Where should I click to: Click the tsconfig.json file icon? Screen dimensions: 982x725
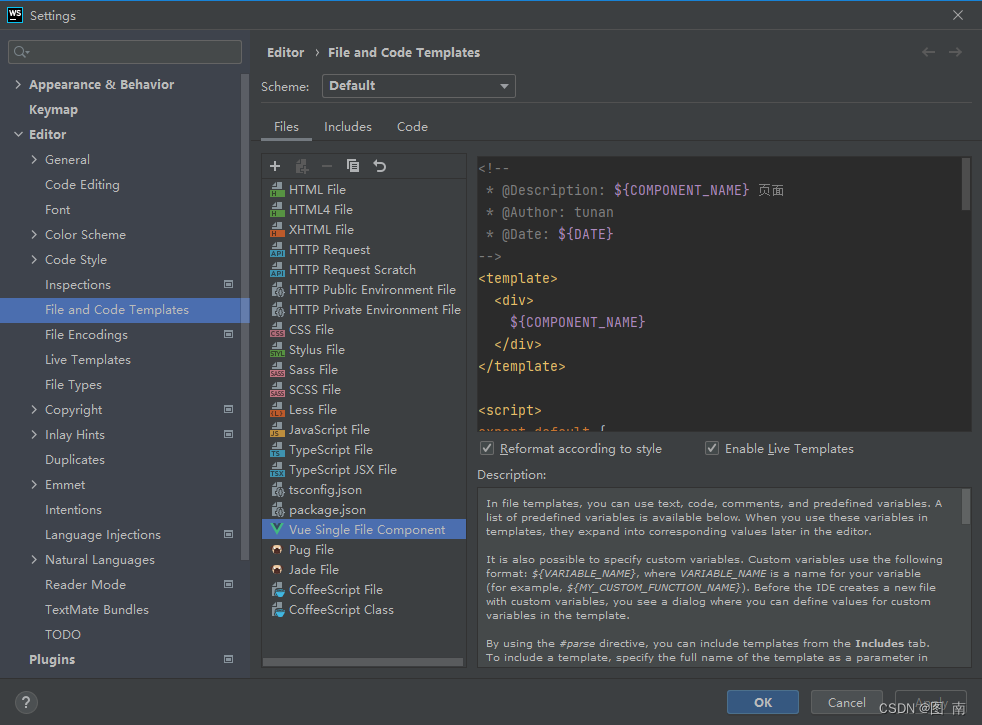(x=277, y=490)
